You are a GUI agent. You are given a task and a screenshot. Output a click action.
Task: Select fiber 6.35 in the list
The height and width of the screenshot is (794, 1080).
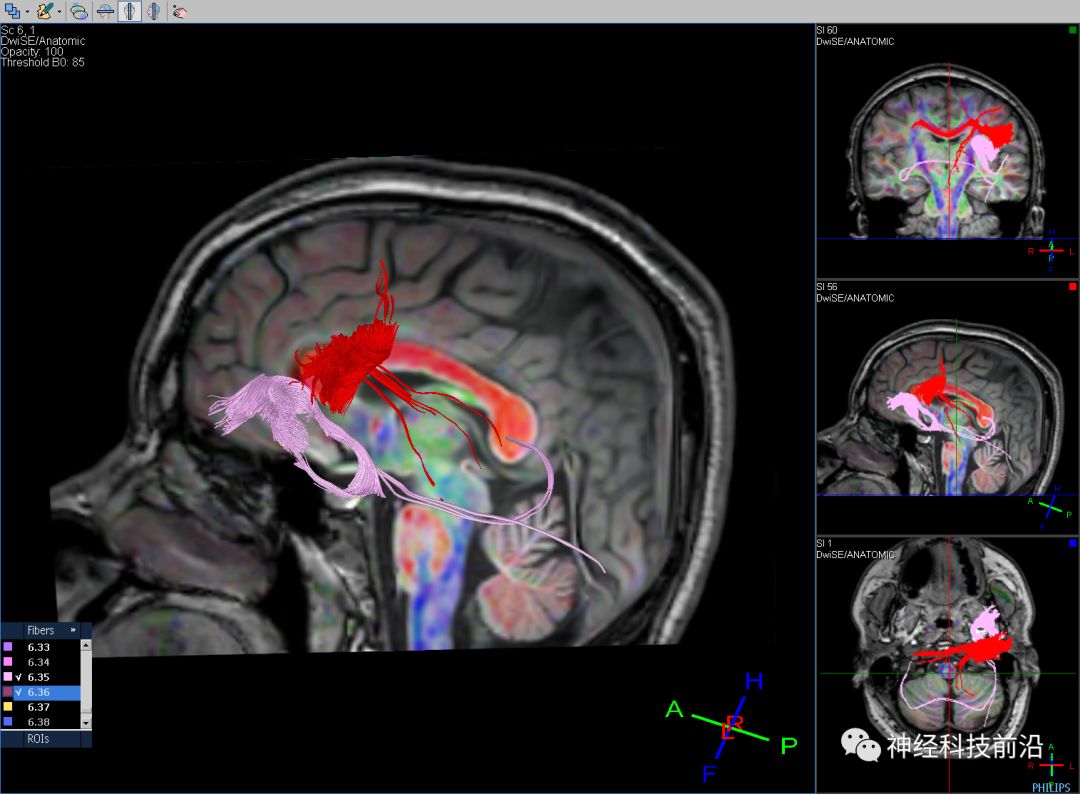tap(39, 677)
